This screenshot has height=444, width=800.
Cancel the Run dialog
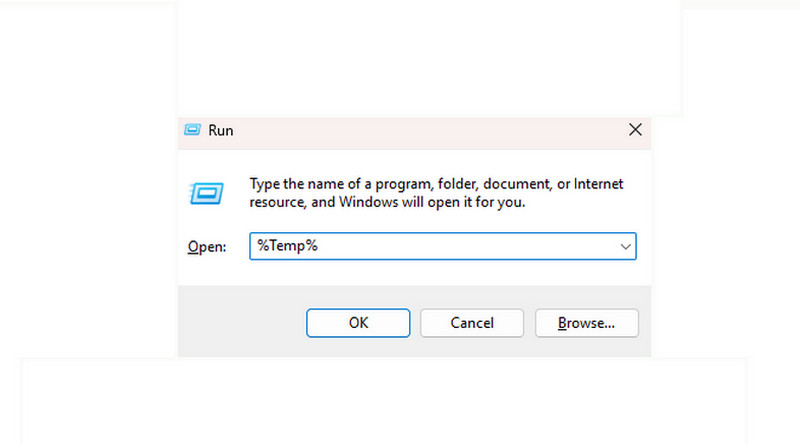point(472,323)
